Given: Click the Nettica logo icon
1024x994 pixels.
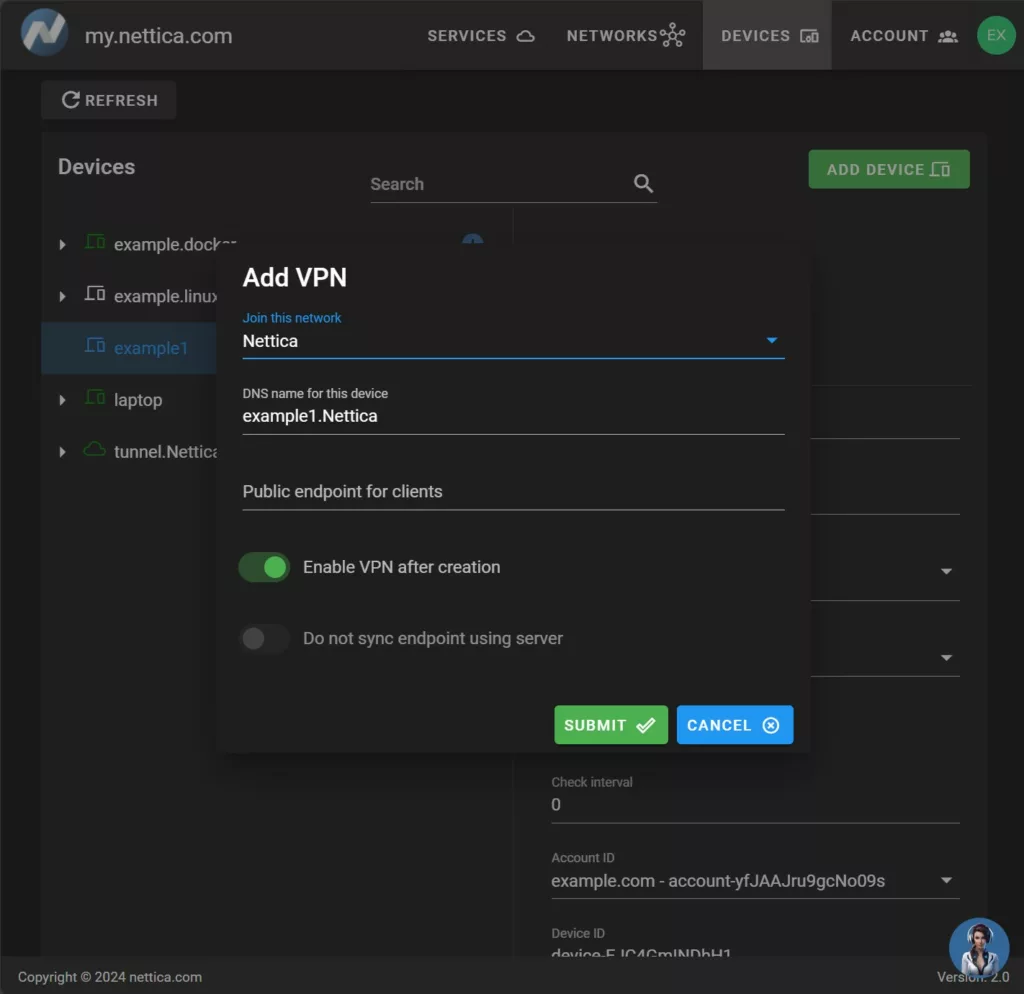Looking at the screenshot, I should point(45,34).
